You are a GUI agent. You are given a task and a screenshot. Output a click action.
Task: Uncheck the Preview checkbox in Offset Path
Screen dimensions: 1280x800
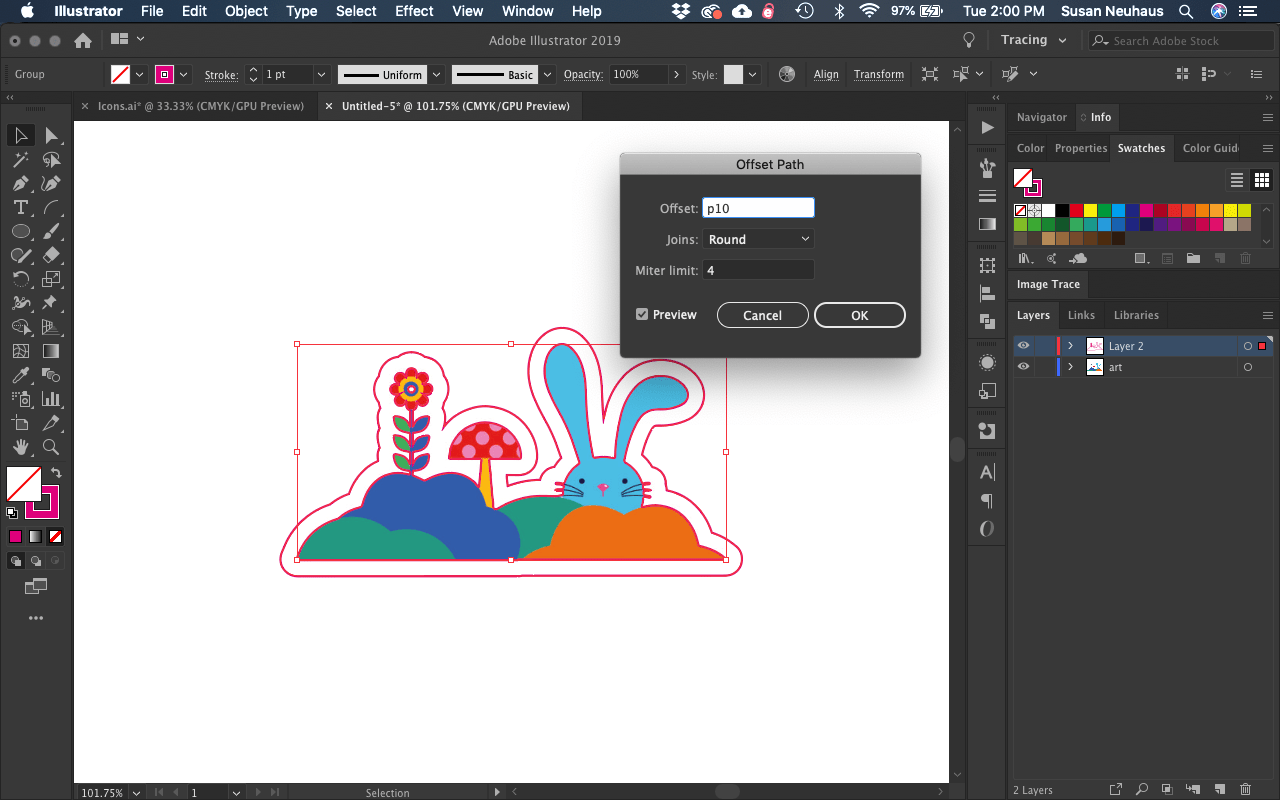point(641,314)
